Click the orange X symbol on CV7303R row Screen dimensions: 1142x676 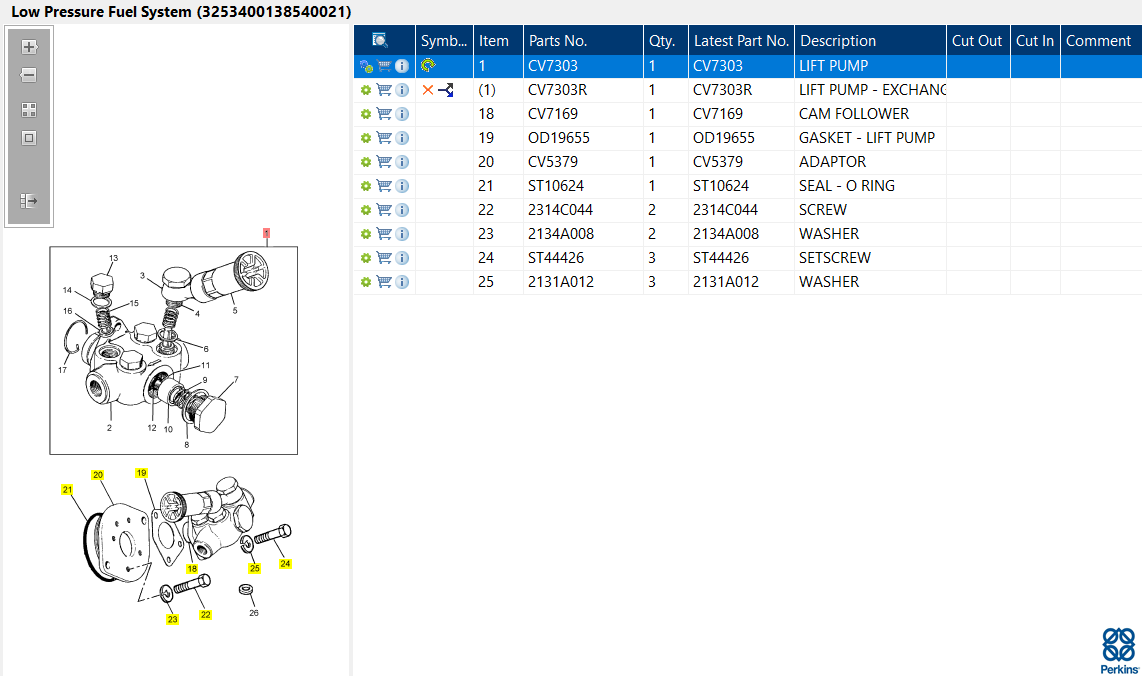point(428,90)
